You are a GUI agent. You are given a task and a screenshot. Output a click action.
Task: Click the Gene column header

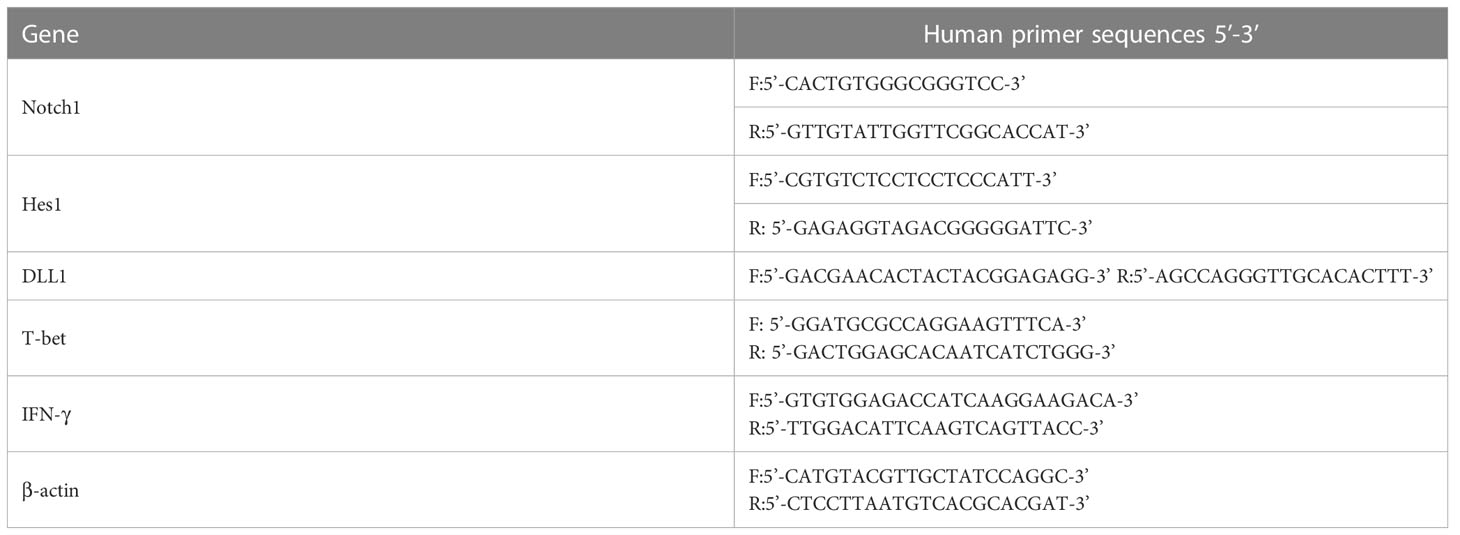tap(50, 34)
